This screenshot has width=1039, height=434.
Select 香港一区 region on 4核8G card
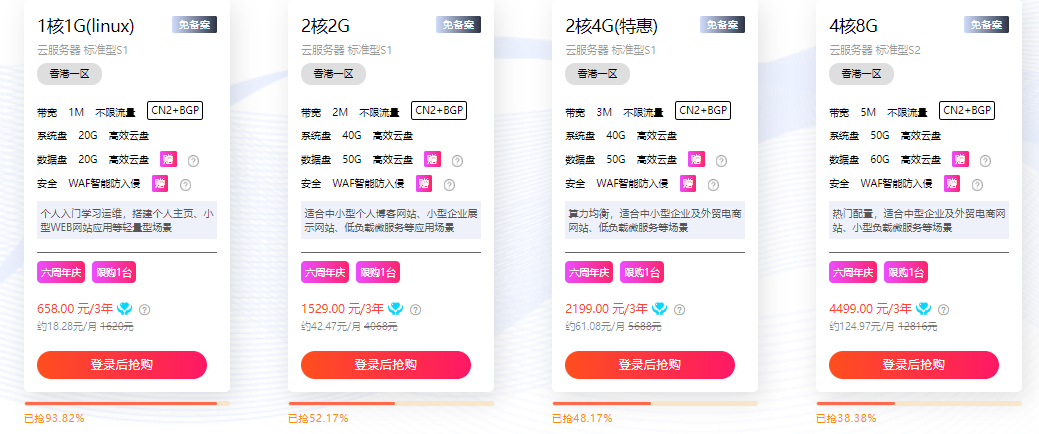pyautogui.click(x=861, y=74)
